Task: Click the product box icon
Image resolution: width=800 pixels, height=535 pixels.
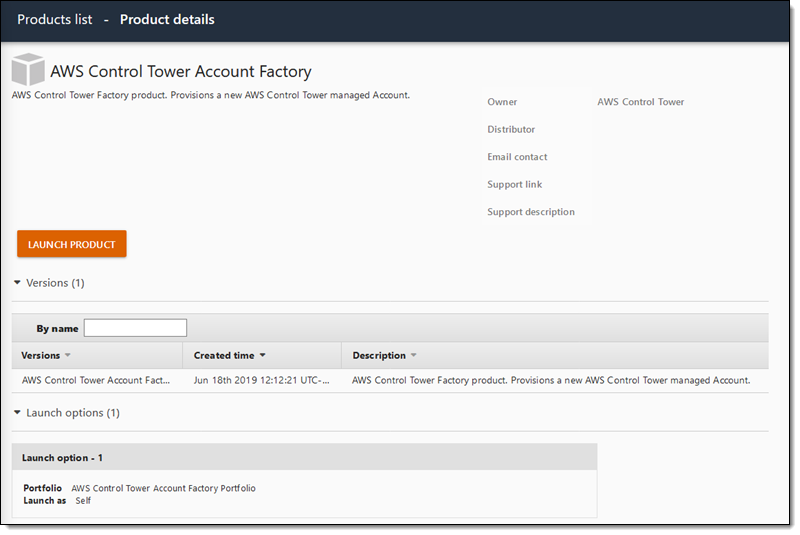Action: [28, 71]
